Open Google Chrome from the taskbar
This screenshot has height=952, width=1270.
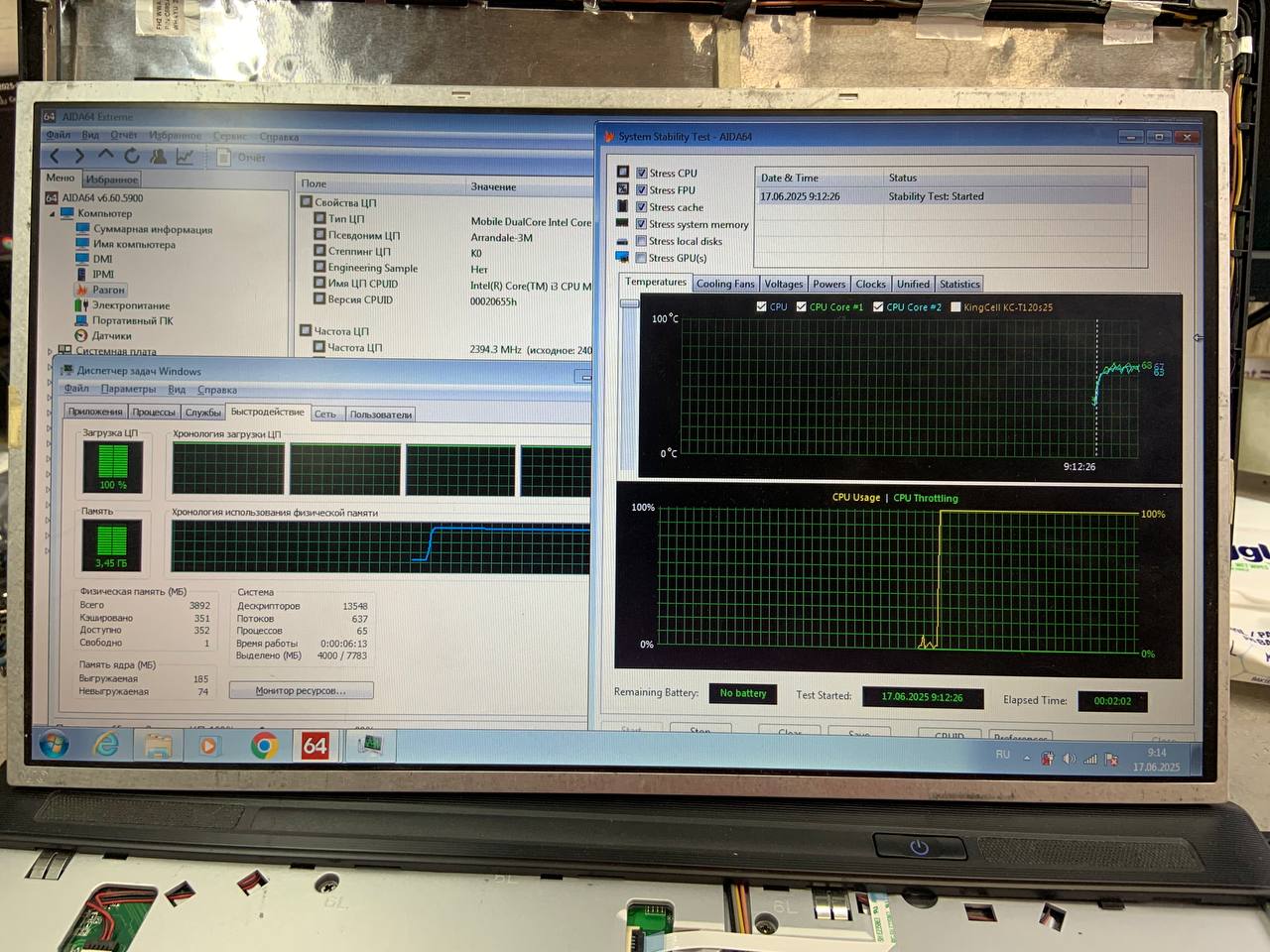pyautogui.click(x=264, y=745)
